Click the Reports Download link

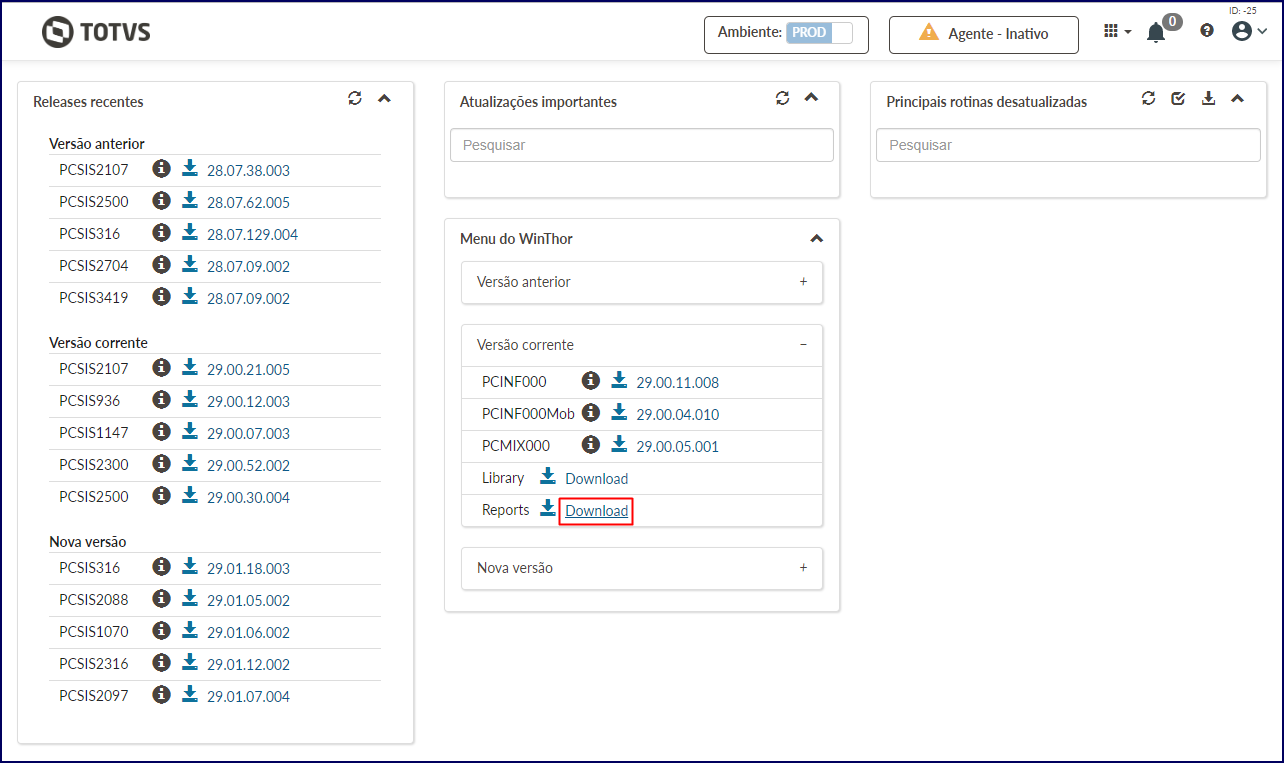pos(597,510)
